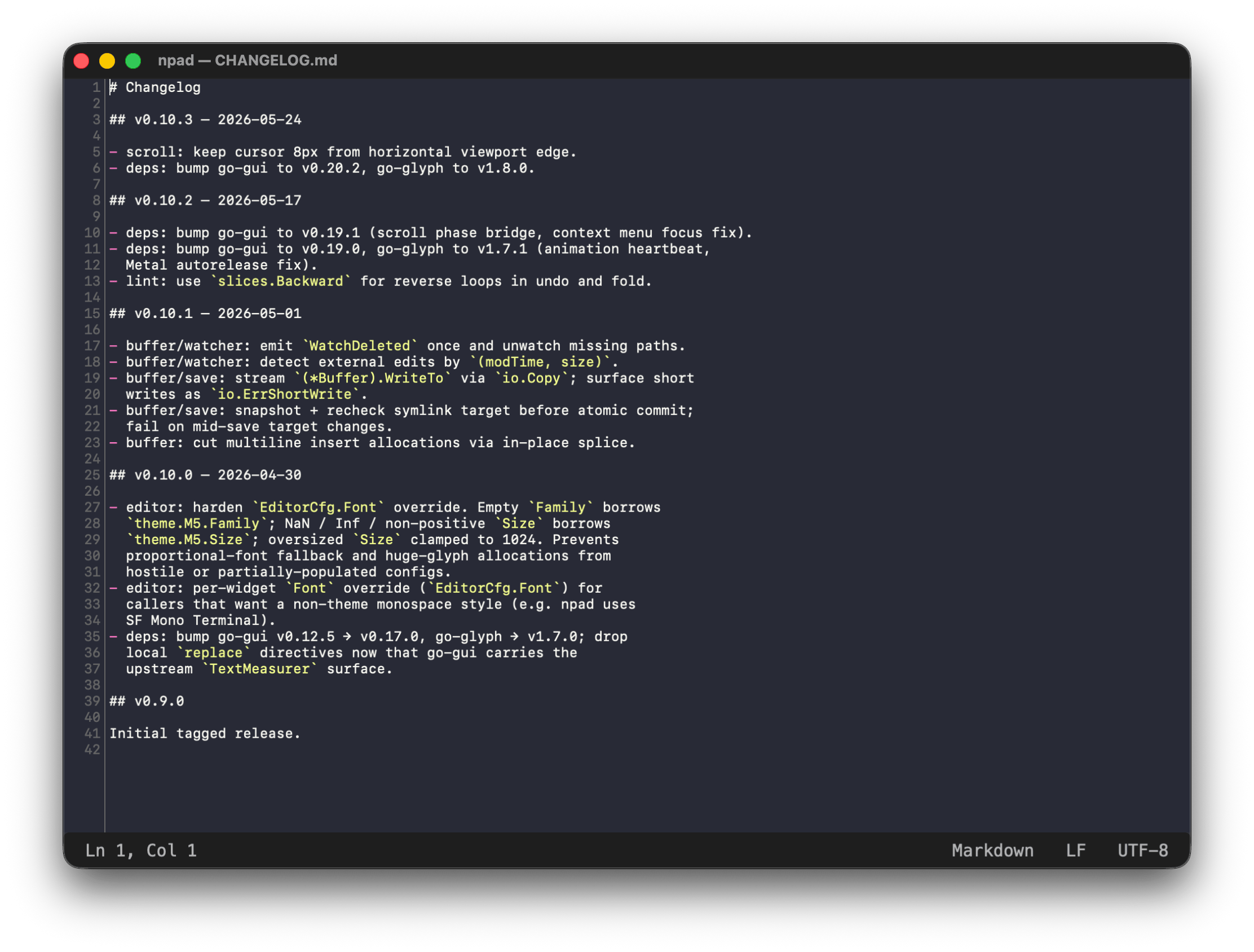
Task: Click the highlighted code `theme.M5.Family`
Action: click(x=197, y=523)
